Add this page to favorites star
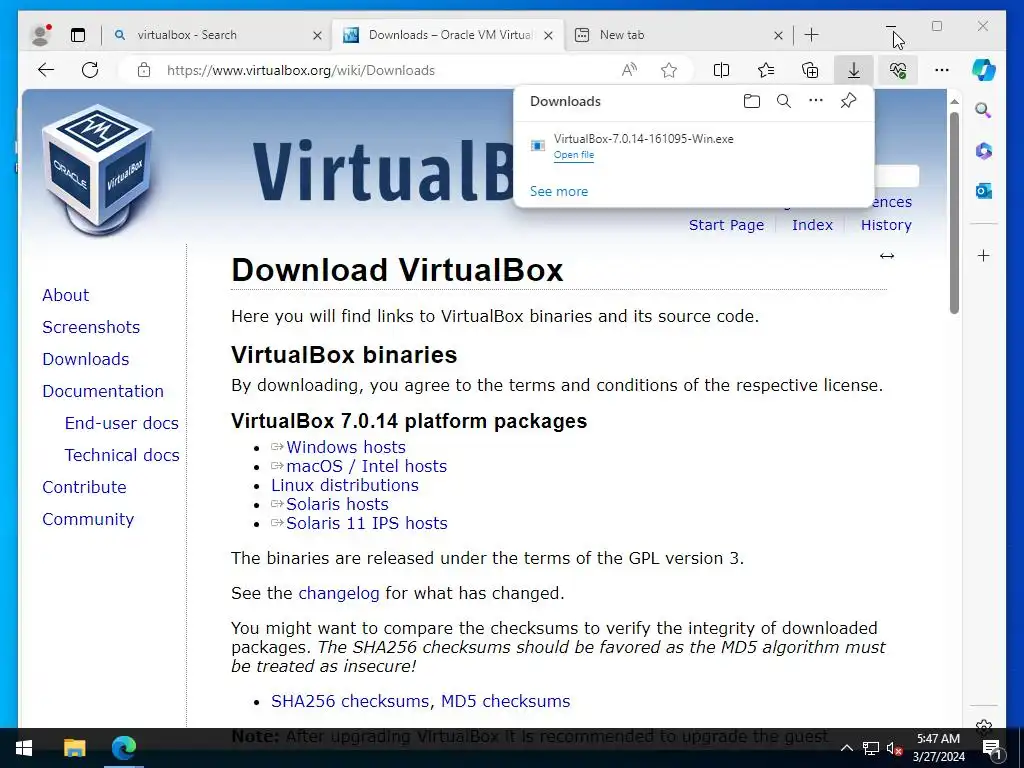Screen dimensions: 1024x768 [x=669, y=70]
